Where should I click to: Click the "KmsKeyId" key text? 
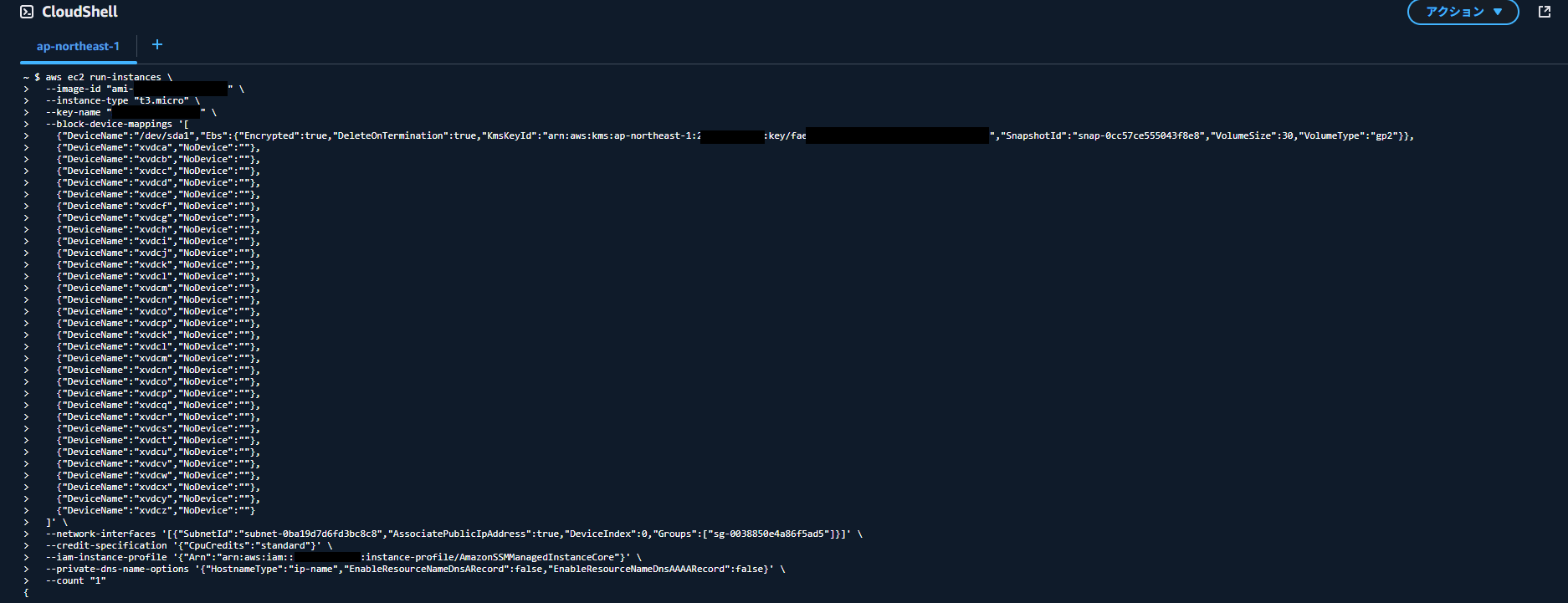pyautogui.click(x=510, y=135)
